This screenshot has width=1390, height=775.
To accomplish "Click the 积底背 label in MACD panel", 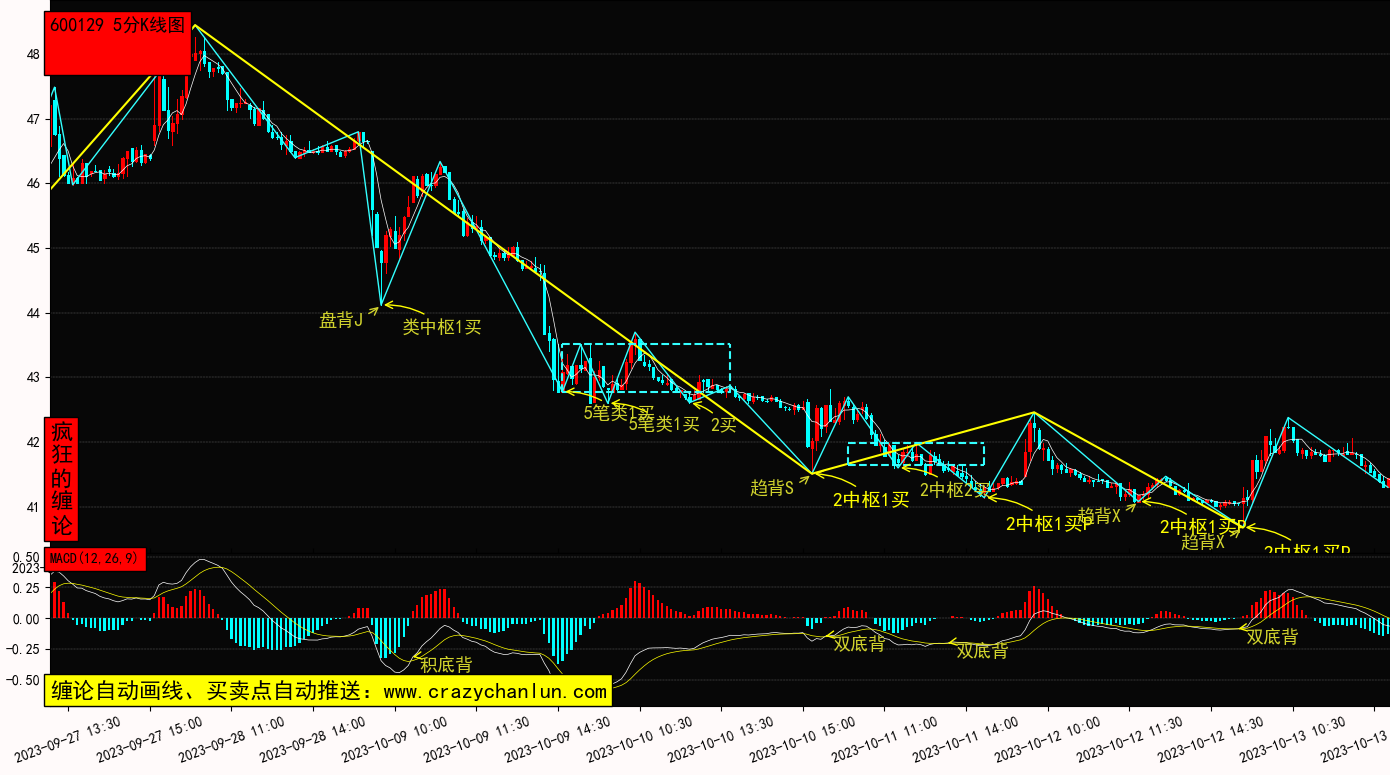I will coord(445,664).
